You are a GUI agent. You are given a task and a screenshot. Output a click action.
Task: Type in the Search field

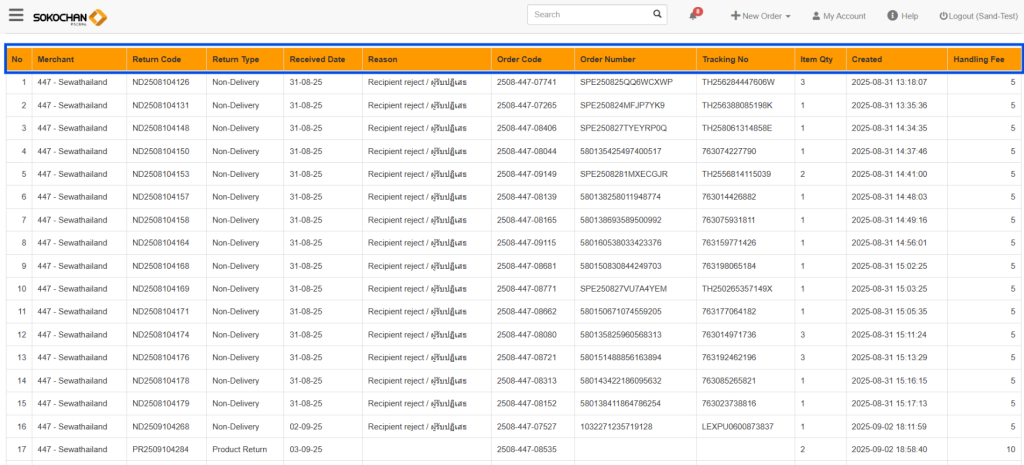pos(588,15)
